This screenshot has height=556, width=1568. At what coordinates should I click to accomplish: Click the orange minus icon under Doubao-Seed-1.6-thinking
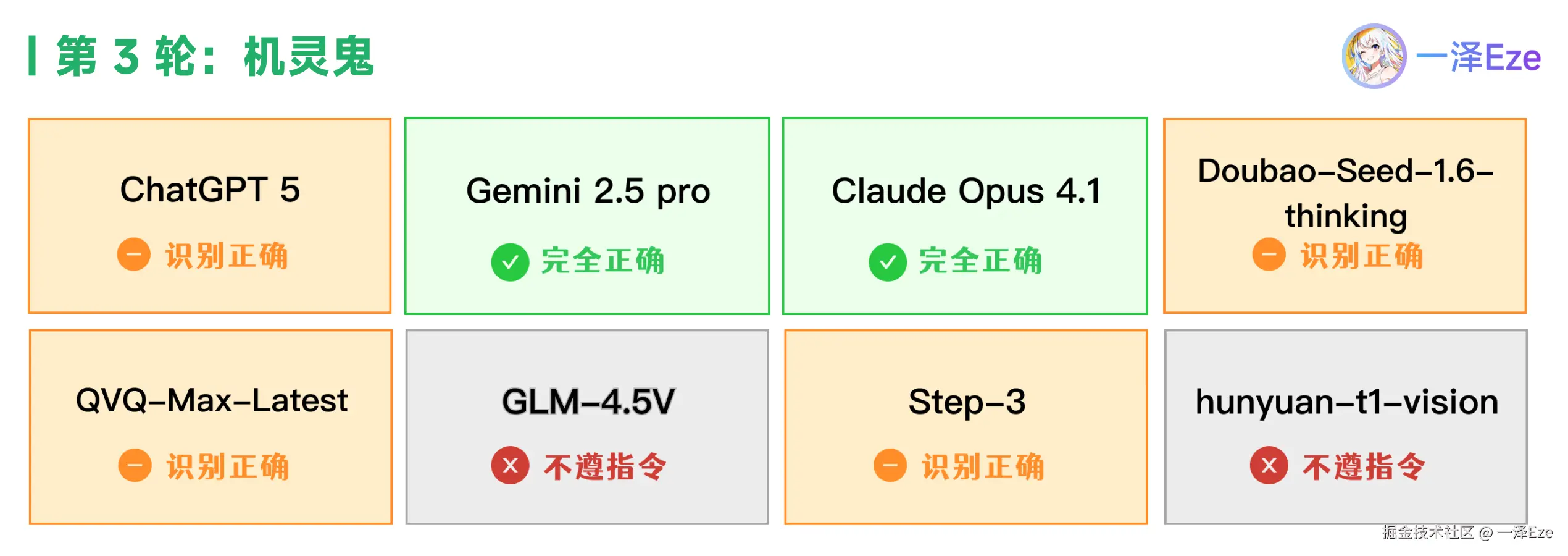pyautogui.click(x=1269, y=255)
